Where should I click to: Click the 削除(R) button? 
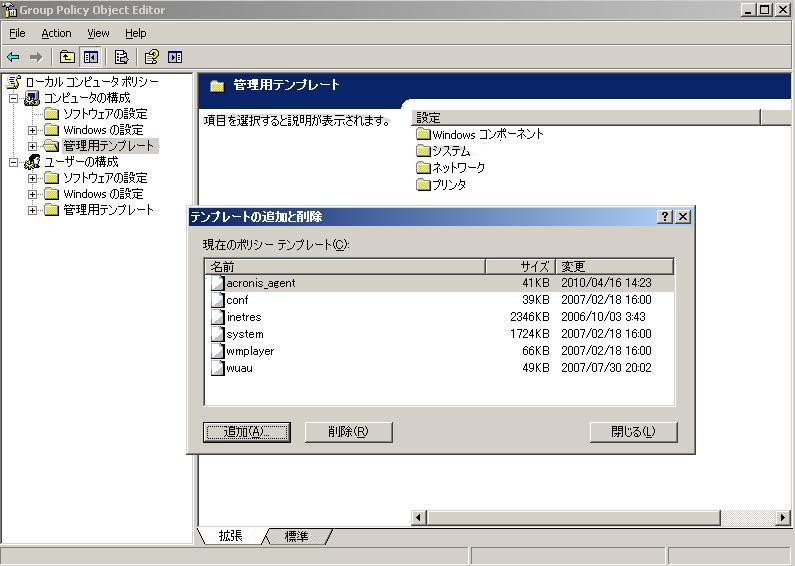coord(347,432)
